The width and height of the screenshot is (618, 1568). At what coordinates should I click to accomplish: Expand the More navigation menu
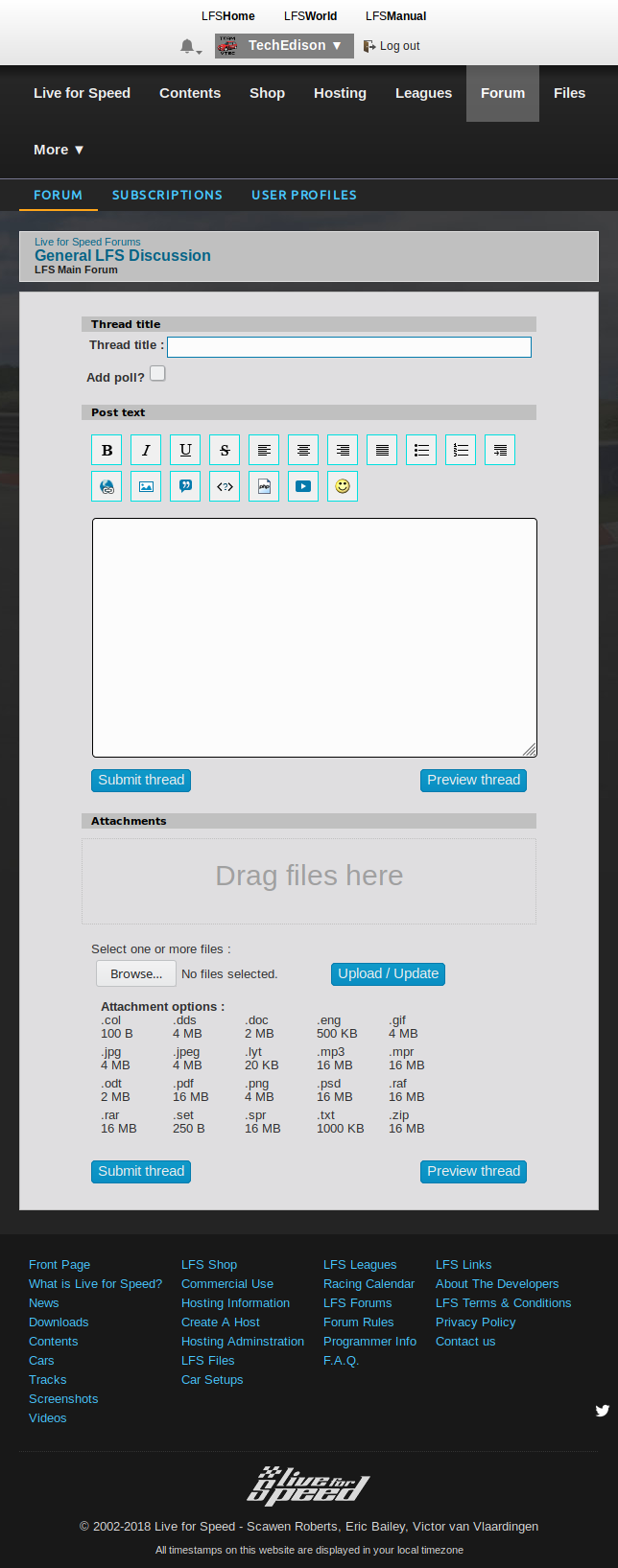(x=59, y=150)
